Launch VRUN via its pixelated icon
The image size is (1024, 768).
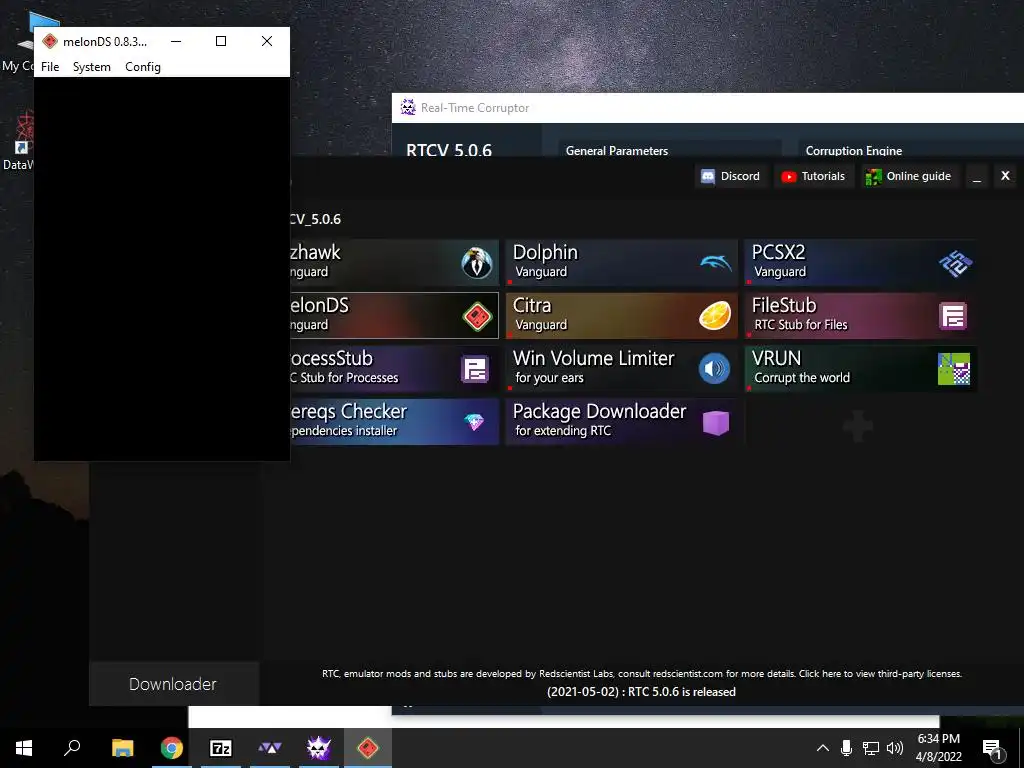coord(953,369)
